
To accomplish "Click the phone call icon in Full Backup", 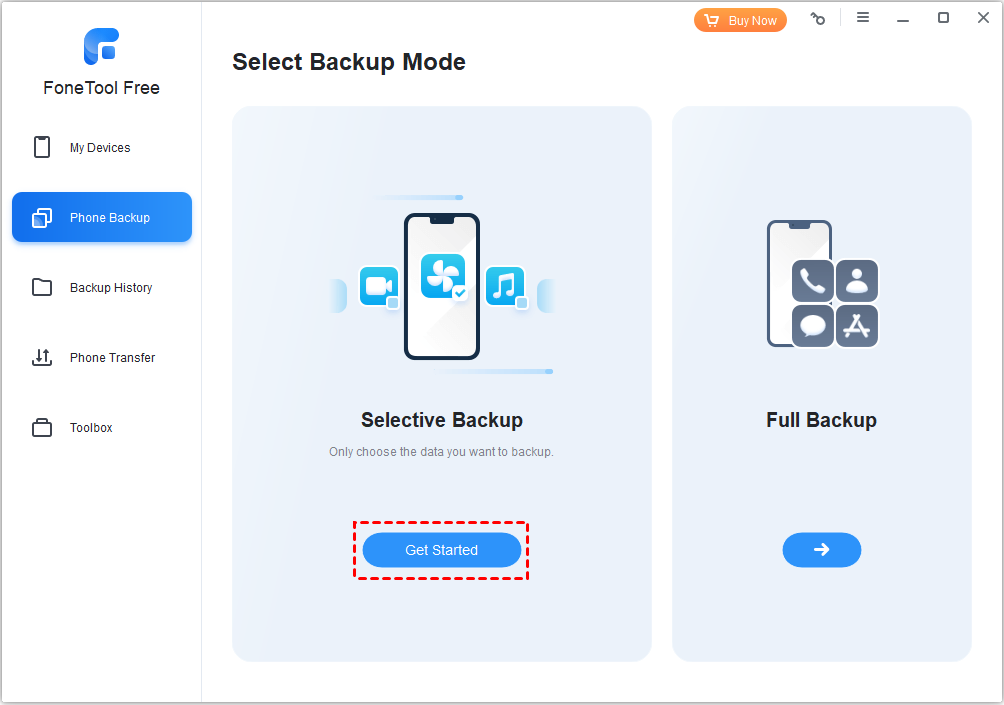I will coord(812,281).
